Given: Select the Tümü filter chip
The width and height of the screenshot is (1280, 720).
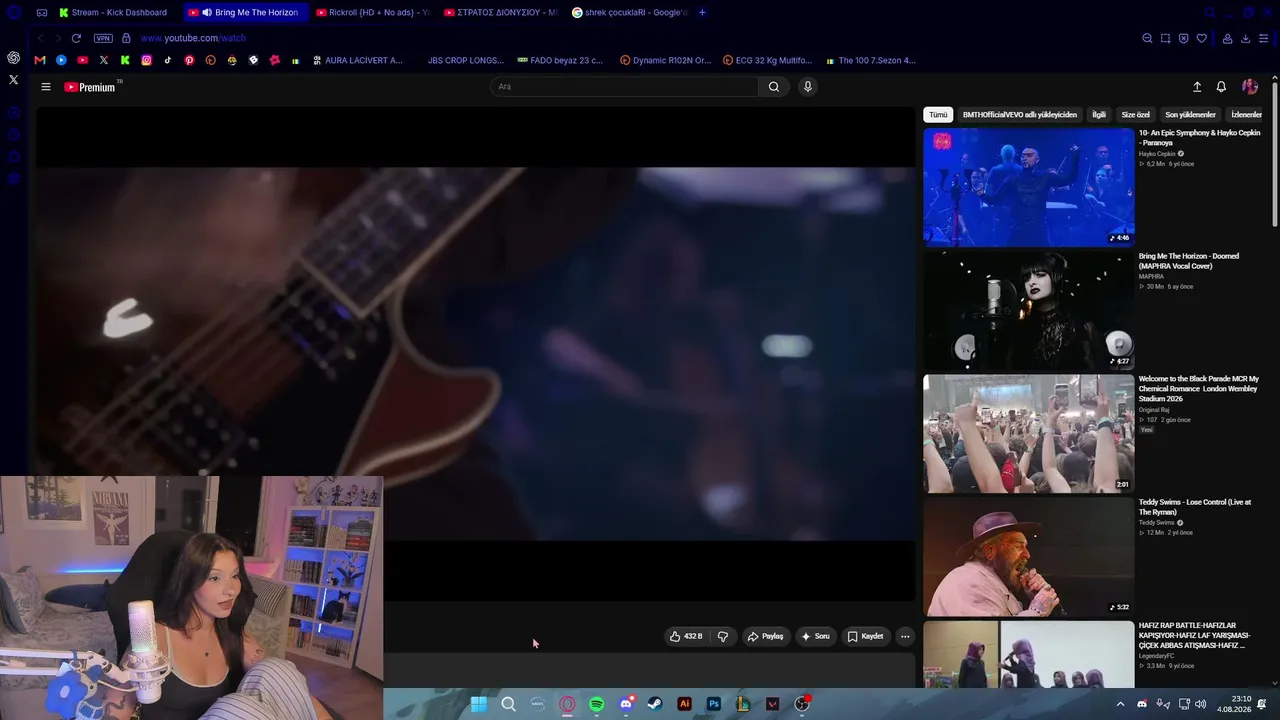Looking at the screenshot, I should coord(937,115).
